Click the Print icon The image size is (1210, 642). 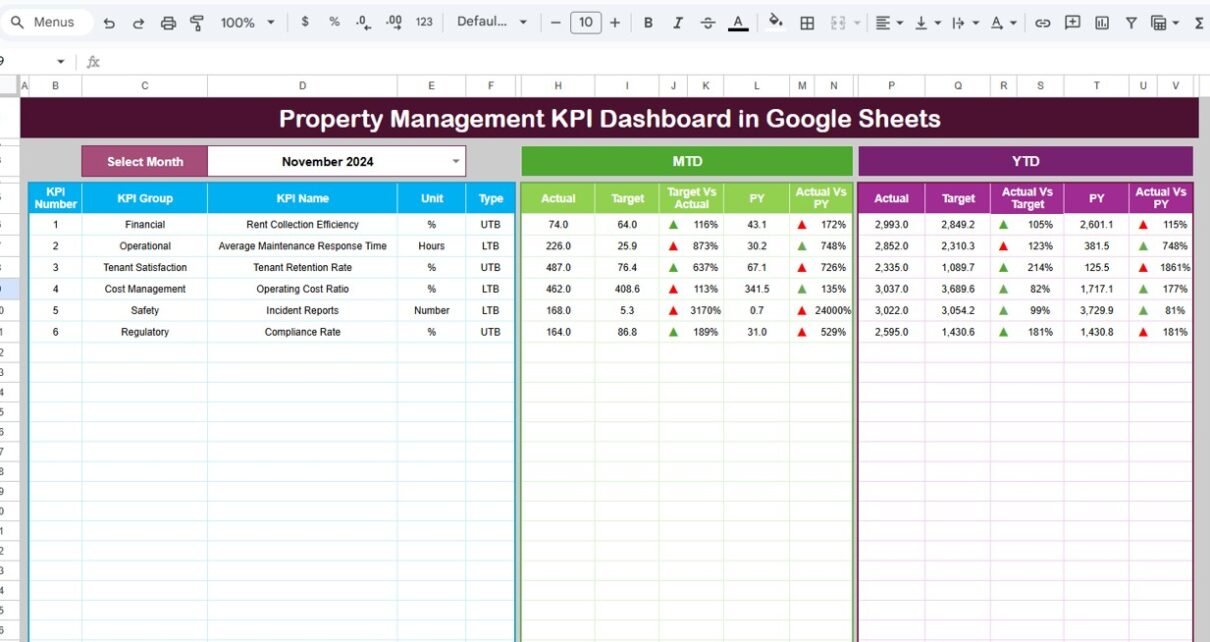point(168,22)
